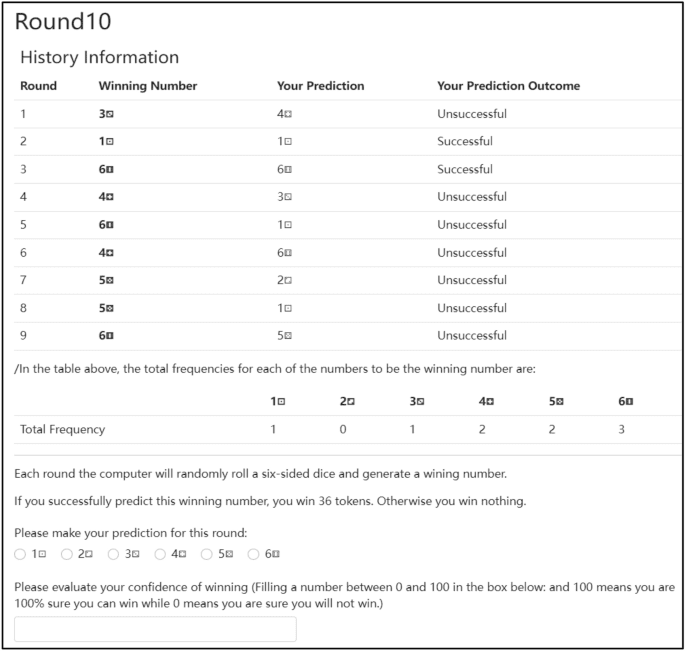The image size is (685, 651).
Task: Click Round 1 winning number dice icon
Action: [x=110, y=114]
